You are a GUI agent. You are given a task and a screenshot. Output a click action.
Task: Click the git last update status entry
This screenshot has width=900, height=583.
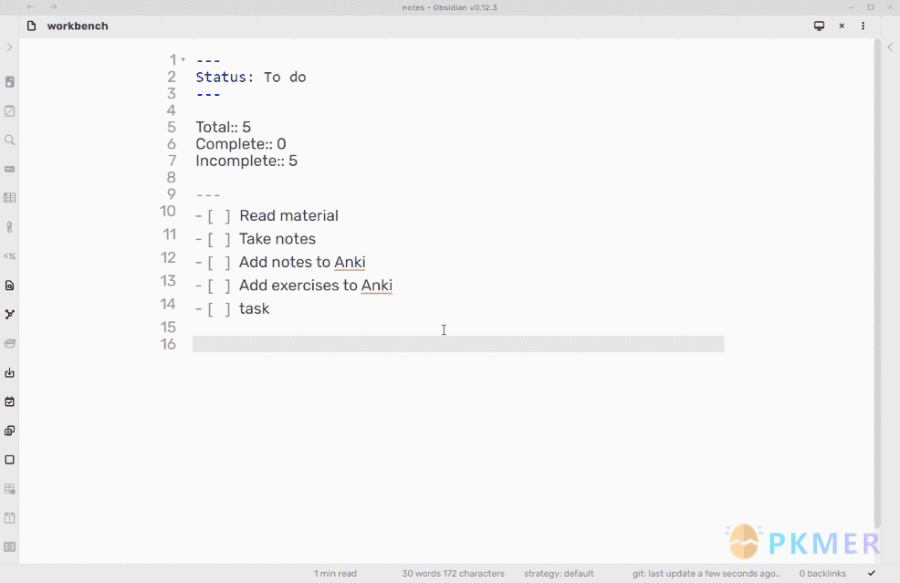point(706,573)
